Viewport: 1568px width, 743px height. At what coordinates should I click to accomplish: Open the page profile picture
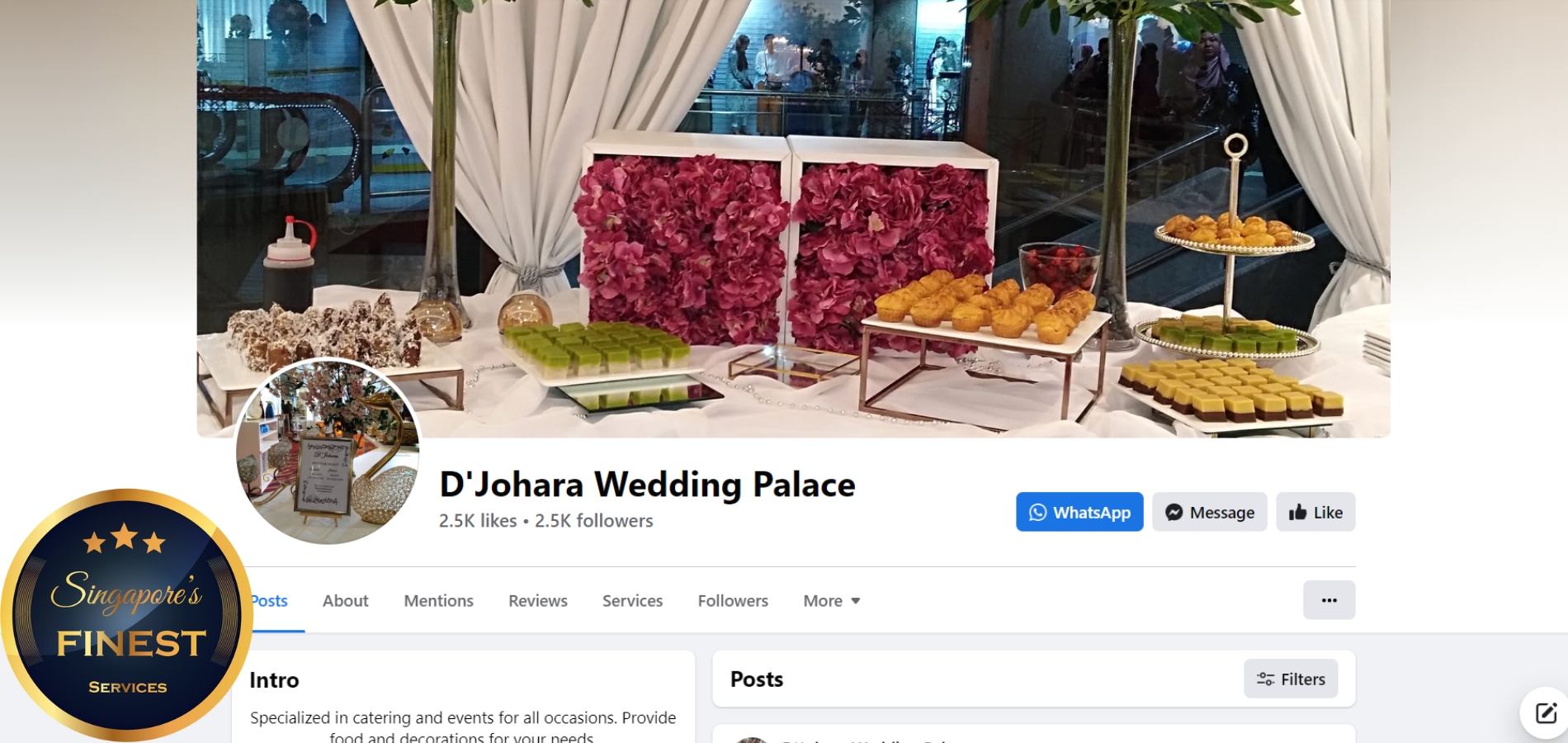pyautogui.click(x=328, y=451)
